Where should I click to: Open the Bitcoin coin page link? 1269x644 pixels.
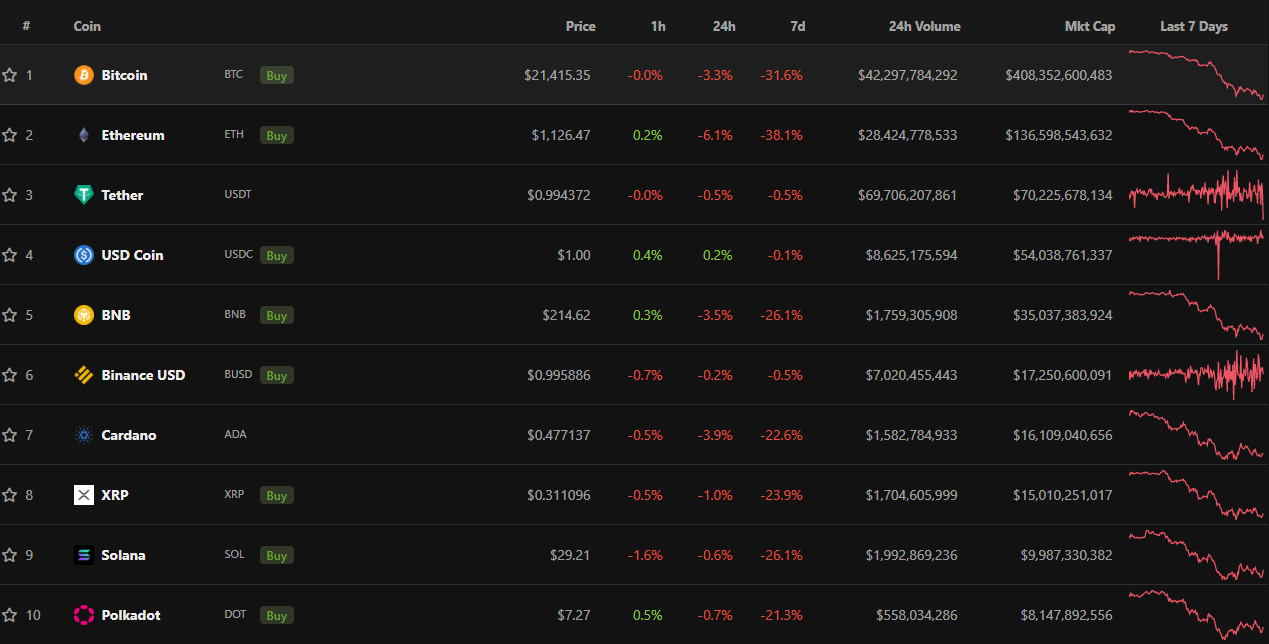click(x=124, y=75)
